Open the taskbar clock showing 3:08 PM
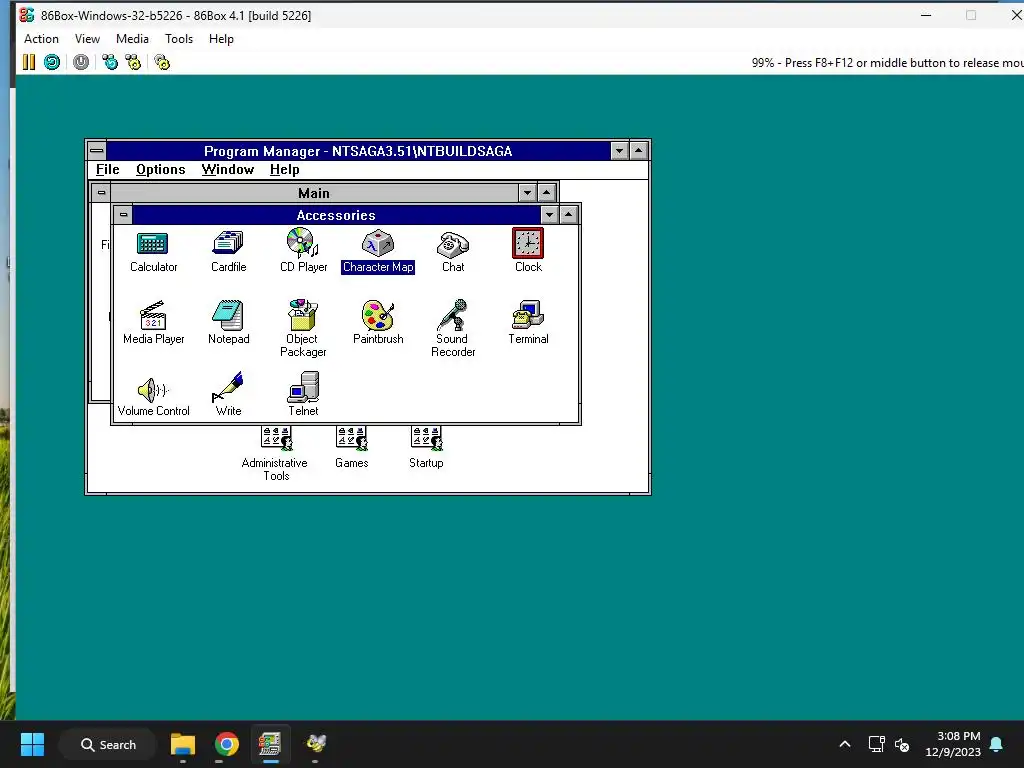This screenshot has height=768, width=1024. 953,744
